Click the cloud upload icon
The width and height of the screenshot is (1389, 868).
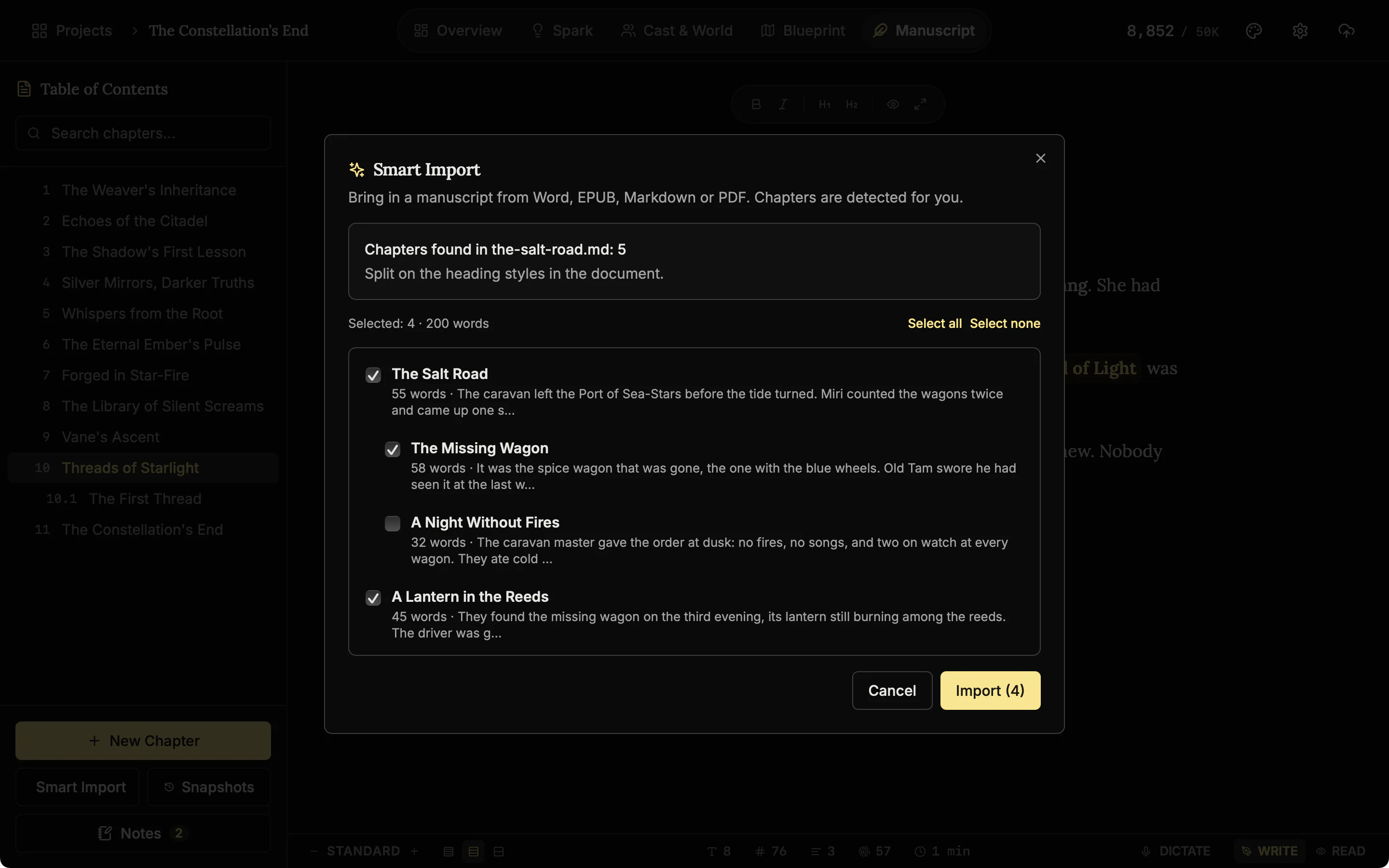pos(1346,30)
